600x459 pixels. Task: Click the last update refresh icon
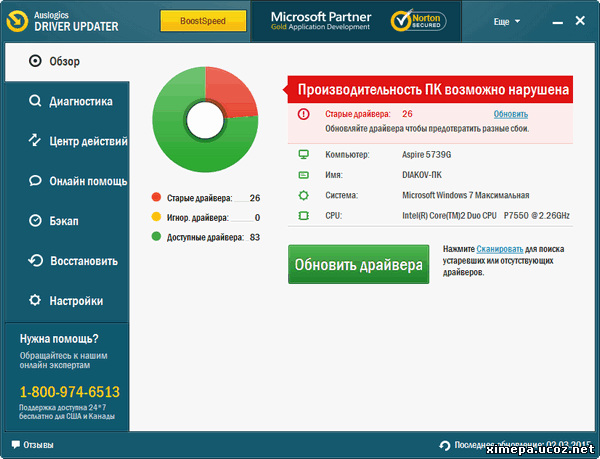click(x=445, y=445)
